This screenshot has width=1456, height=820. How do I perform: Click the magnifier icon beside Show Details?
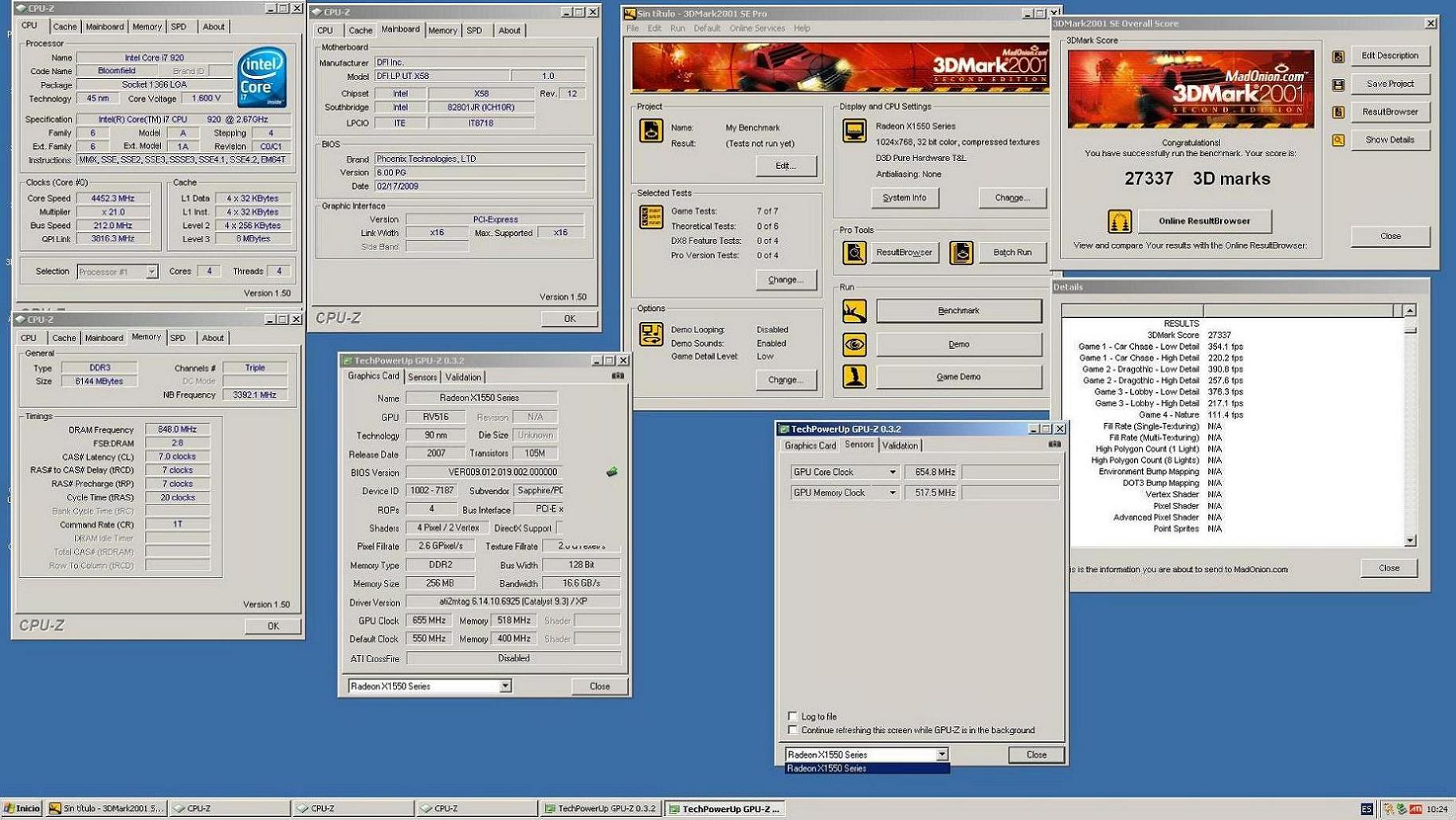coord(1338,140)
